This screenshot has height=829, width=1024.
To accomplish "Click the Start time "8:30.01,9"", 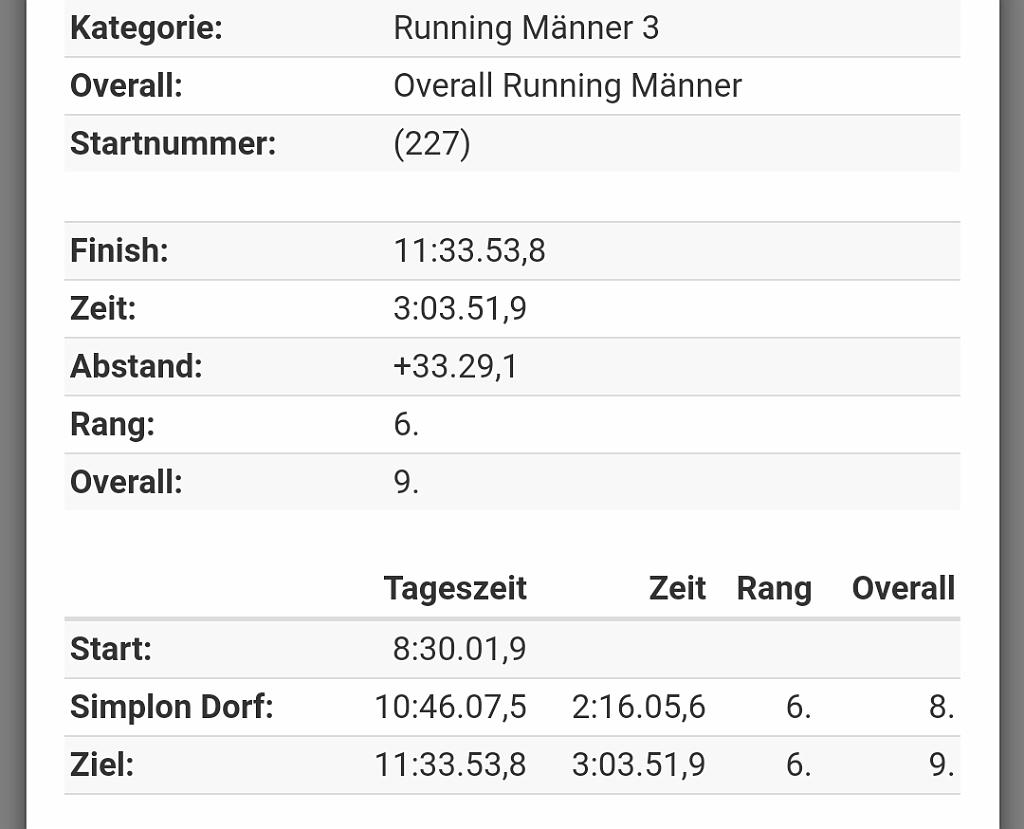I will pyautogui.click(x=459, y=650).
